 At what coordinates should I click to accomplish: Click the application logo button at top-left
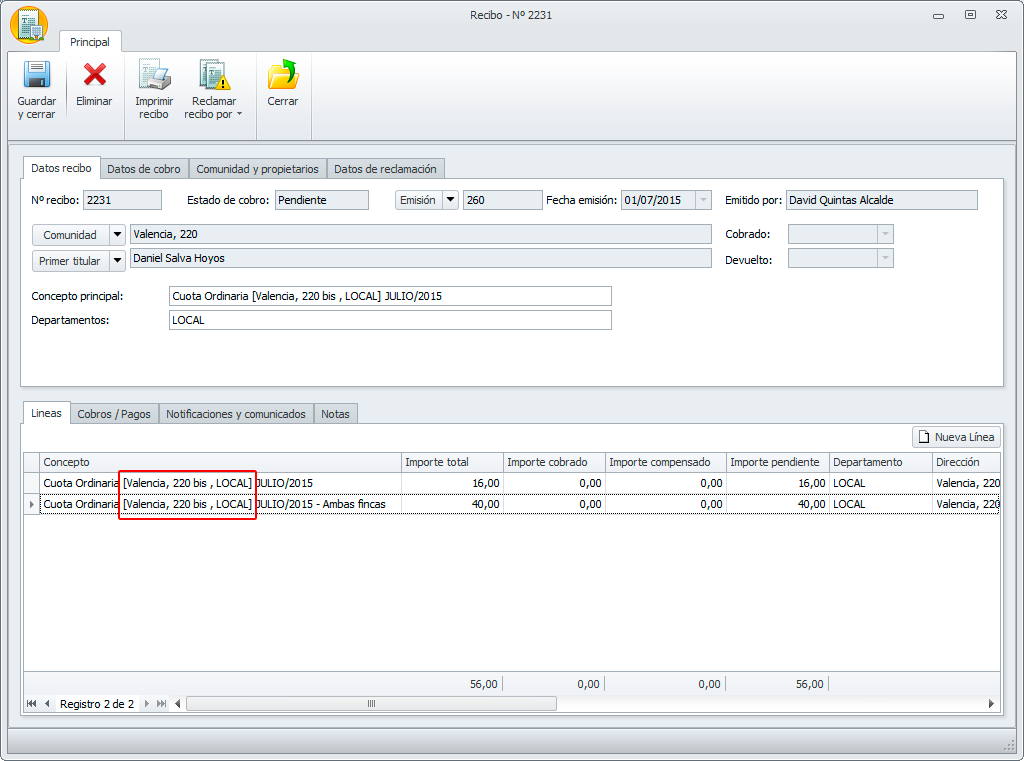(28, 26)
